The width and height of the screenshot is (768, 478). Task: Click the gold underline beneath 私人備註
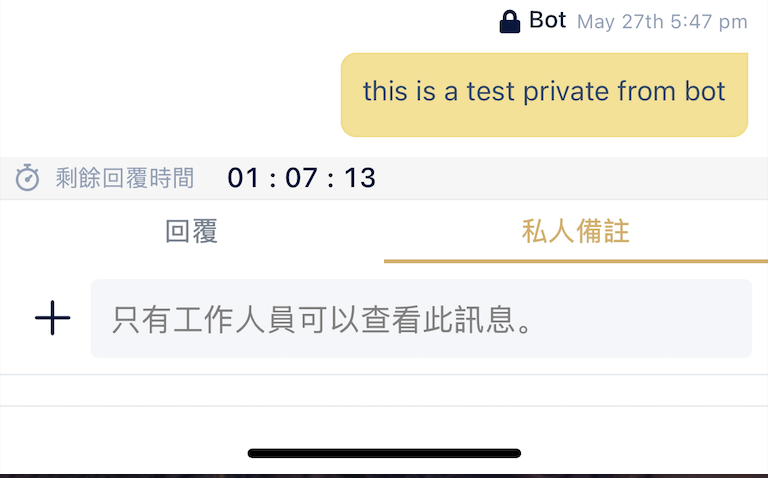pyautogui.click(x=575, y=260)
